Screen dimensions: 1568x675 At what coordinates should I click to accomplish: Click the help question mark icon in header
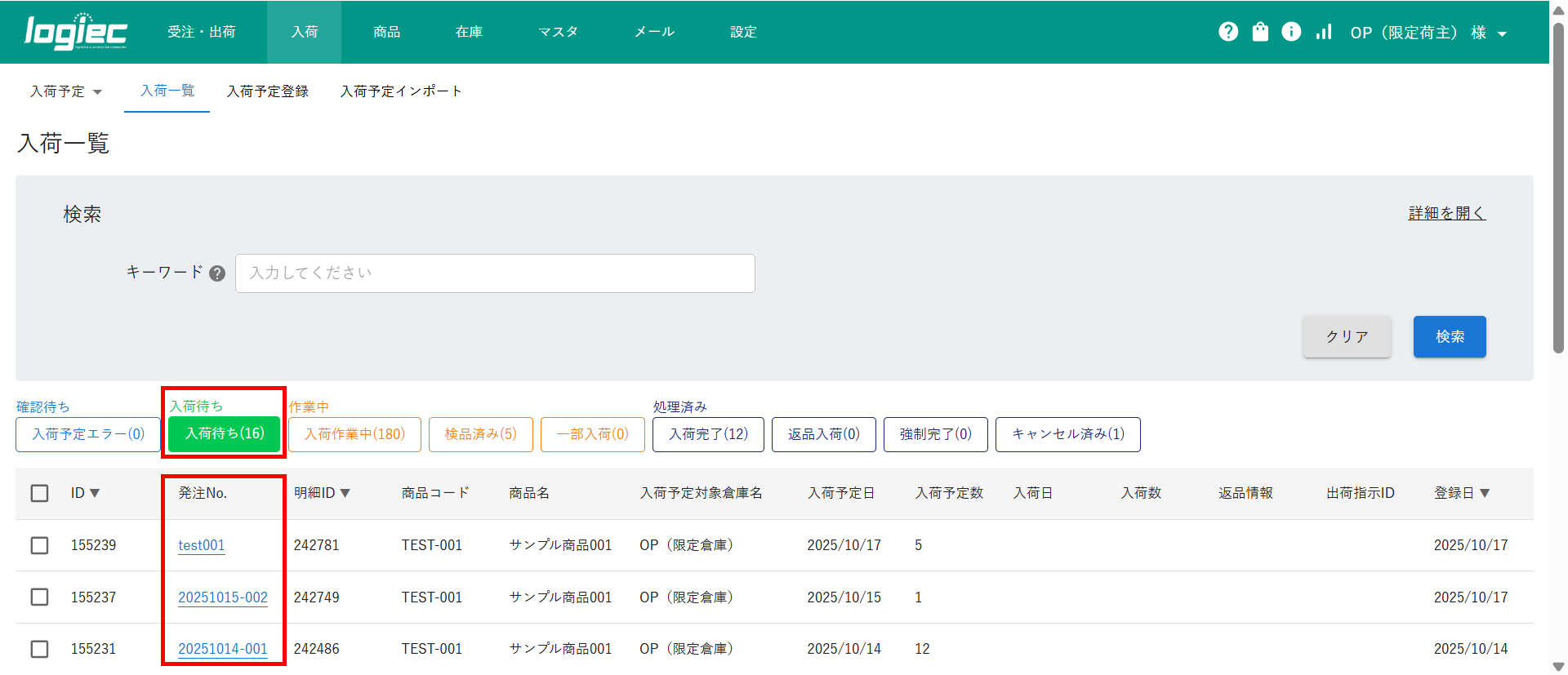pos(1228,32)
